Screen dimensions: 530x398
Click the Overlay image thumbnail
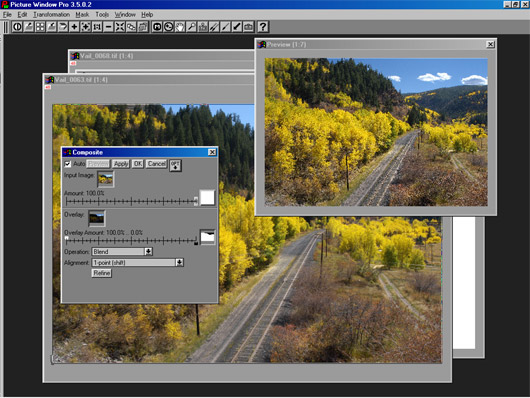tap(96, 218)
